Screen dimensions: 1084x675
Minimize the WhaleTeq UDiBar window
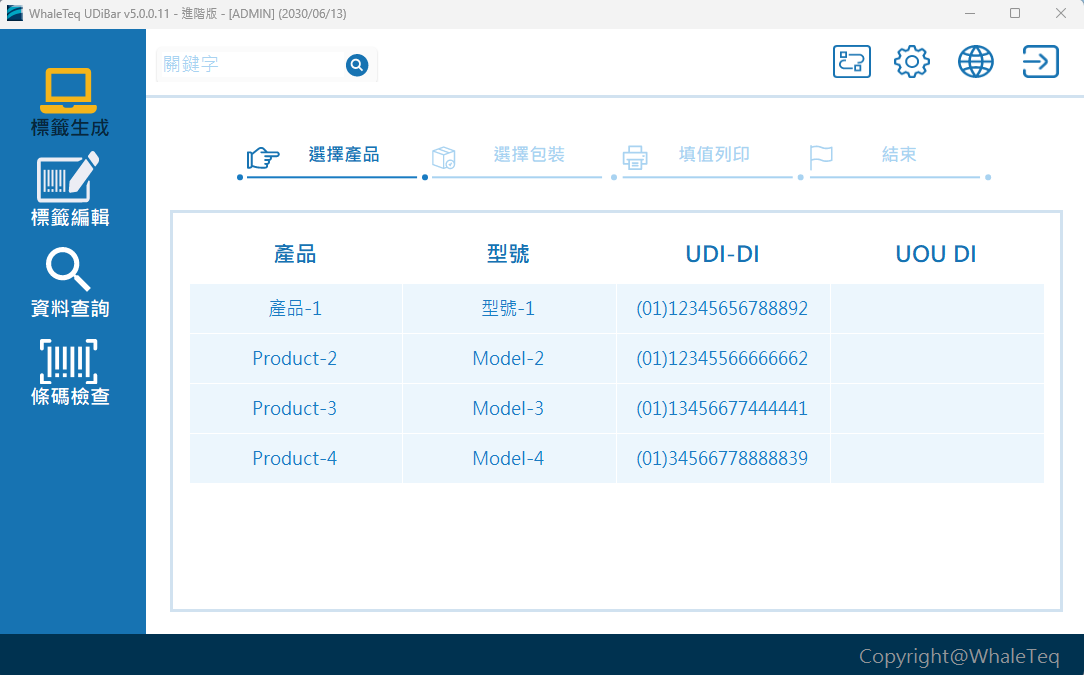(x=970, y=13)
